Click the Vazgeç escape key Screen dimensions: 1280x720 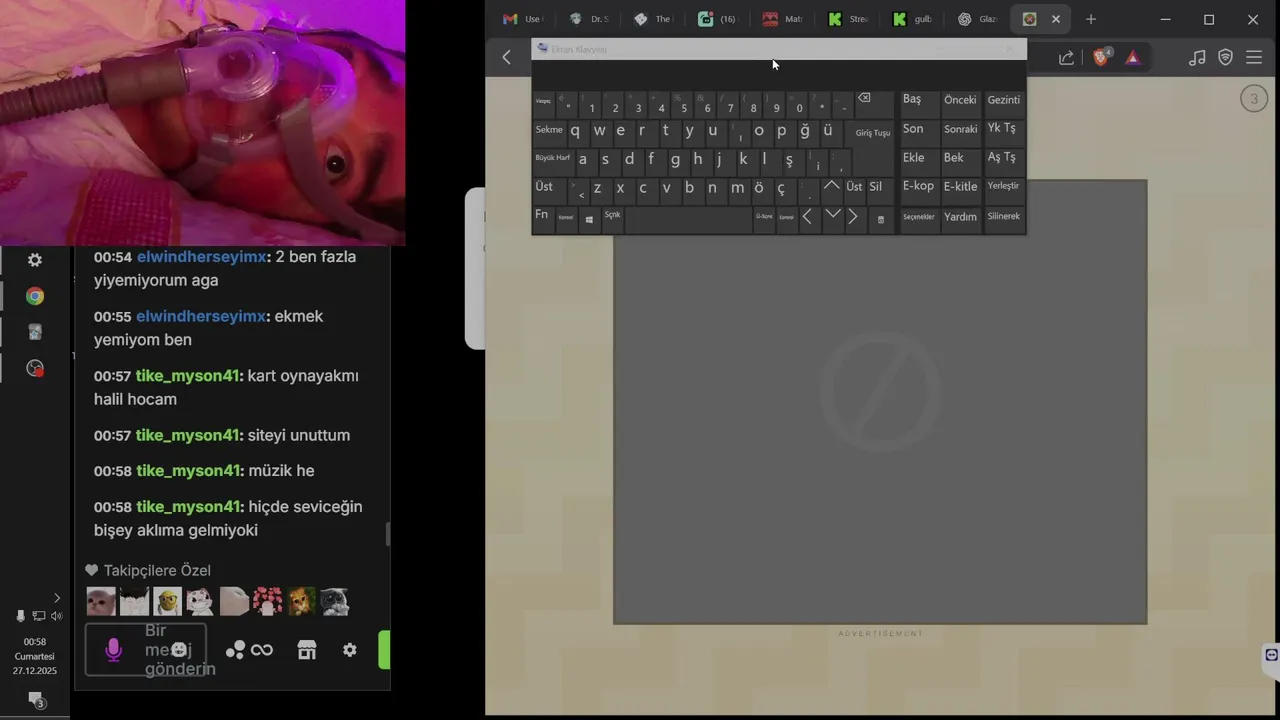tap(543, 103)
